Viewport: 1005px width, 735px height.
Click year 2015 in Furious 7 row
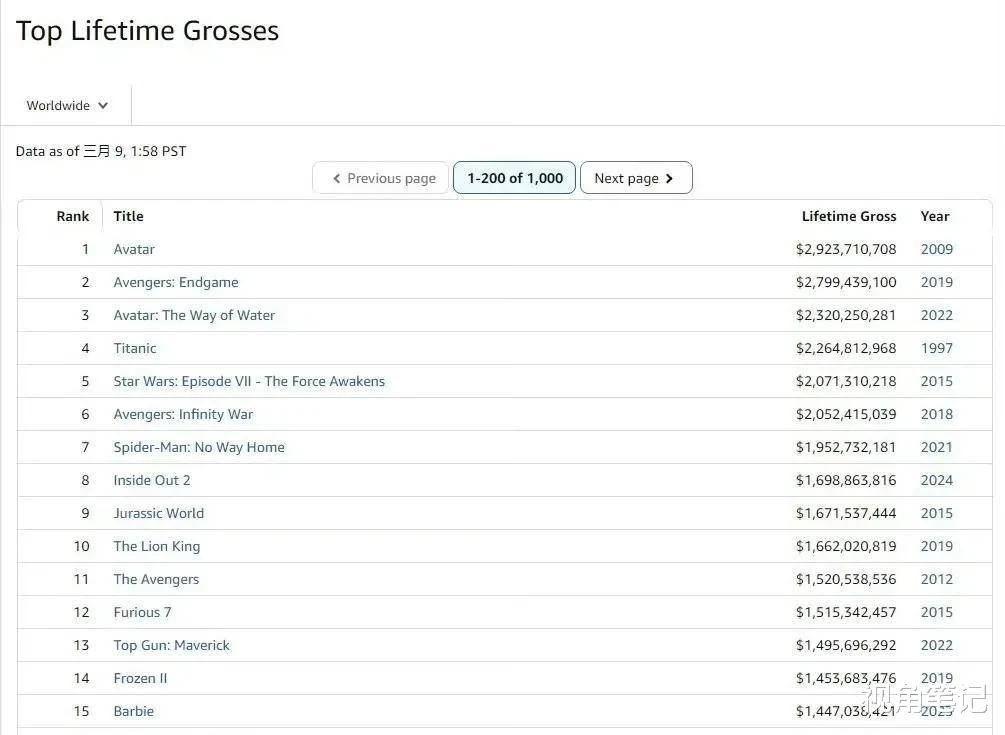tap(936, 613)
